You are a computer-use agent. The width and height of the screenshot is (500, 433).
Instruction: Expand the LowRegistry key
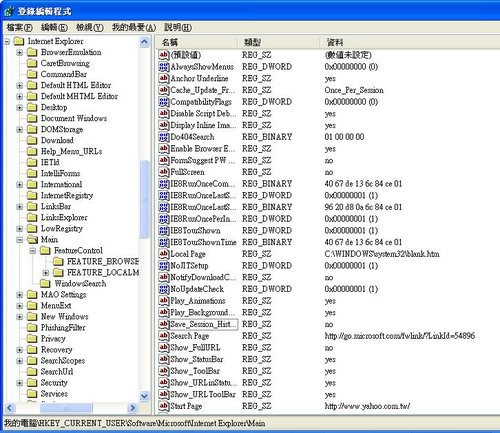click(x=20, y=229)
